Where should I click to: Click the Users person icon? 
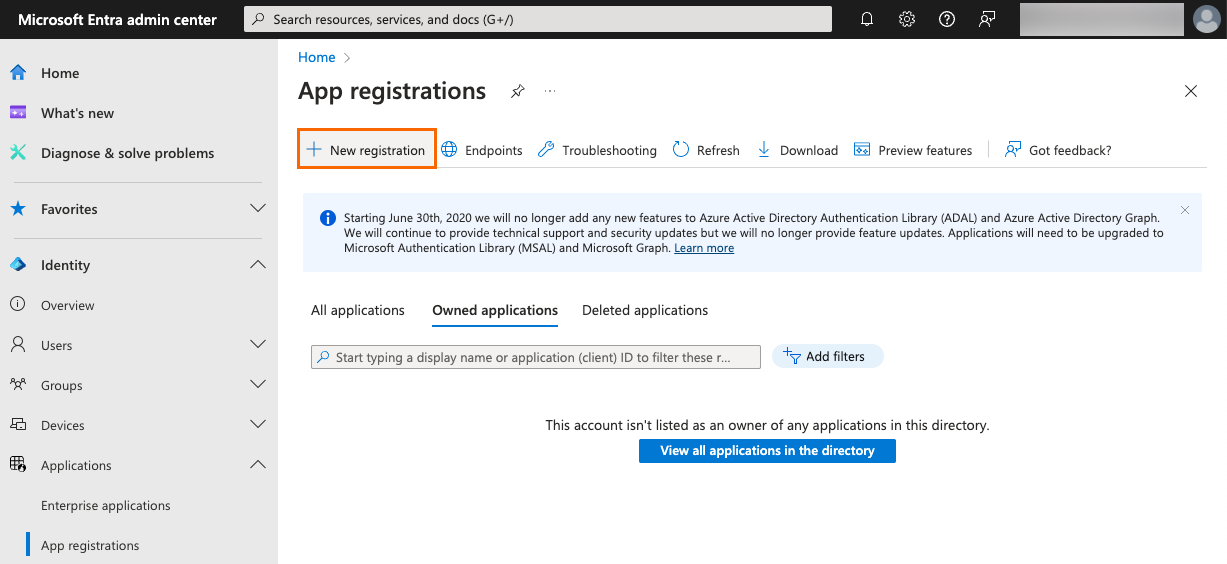[x=18, y=345]
